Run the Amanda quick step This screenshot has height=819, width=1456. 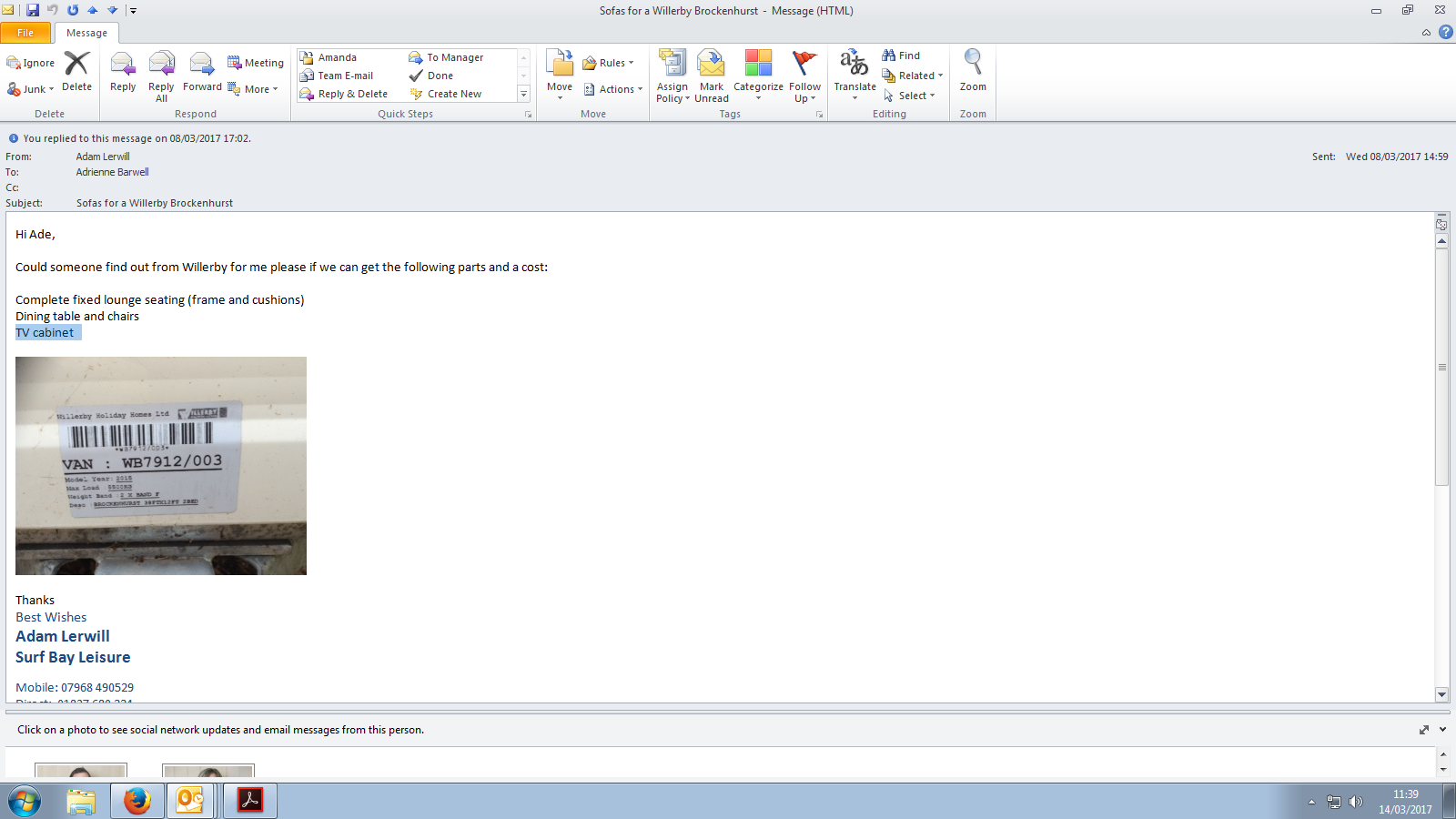click(329, 57)
